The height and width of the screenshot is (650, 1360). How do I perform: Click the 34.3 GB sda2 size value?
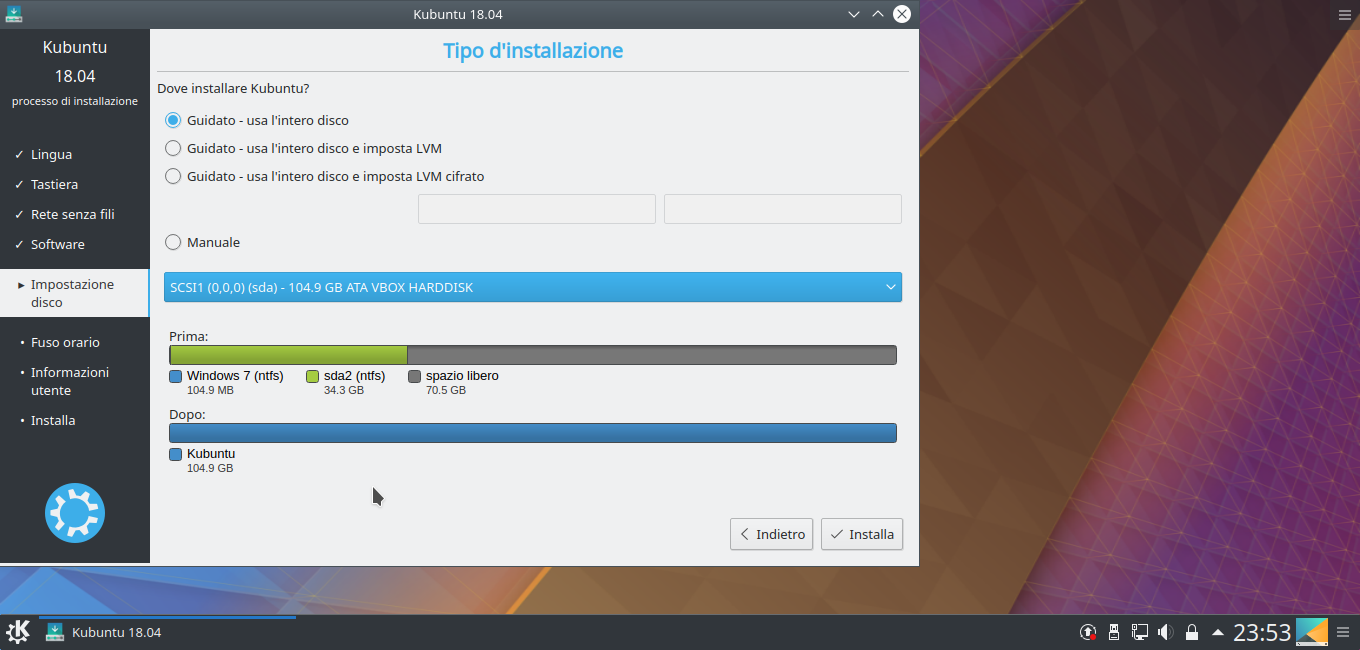click(344, 390)
